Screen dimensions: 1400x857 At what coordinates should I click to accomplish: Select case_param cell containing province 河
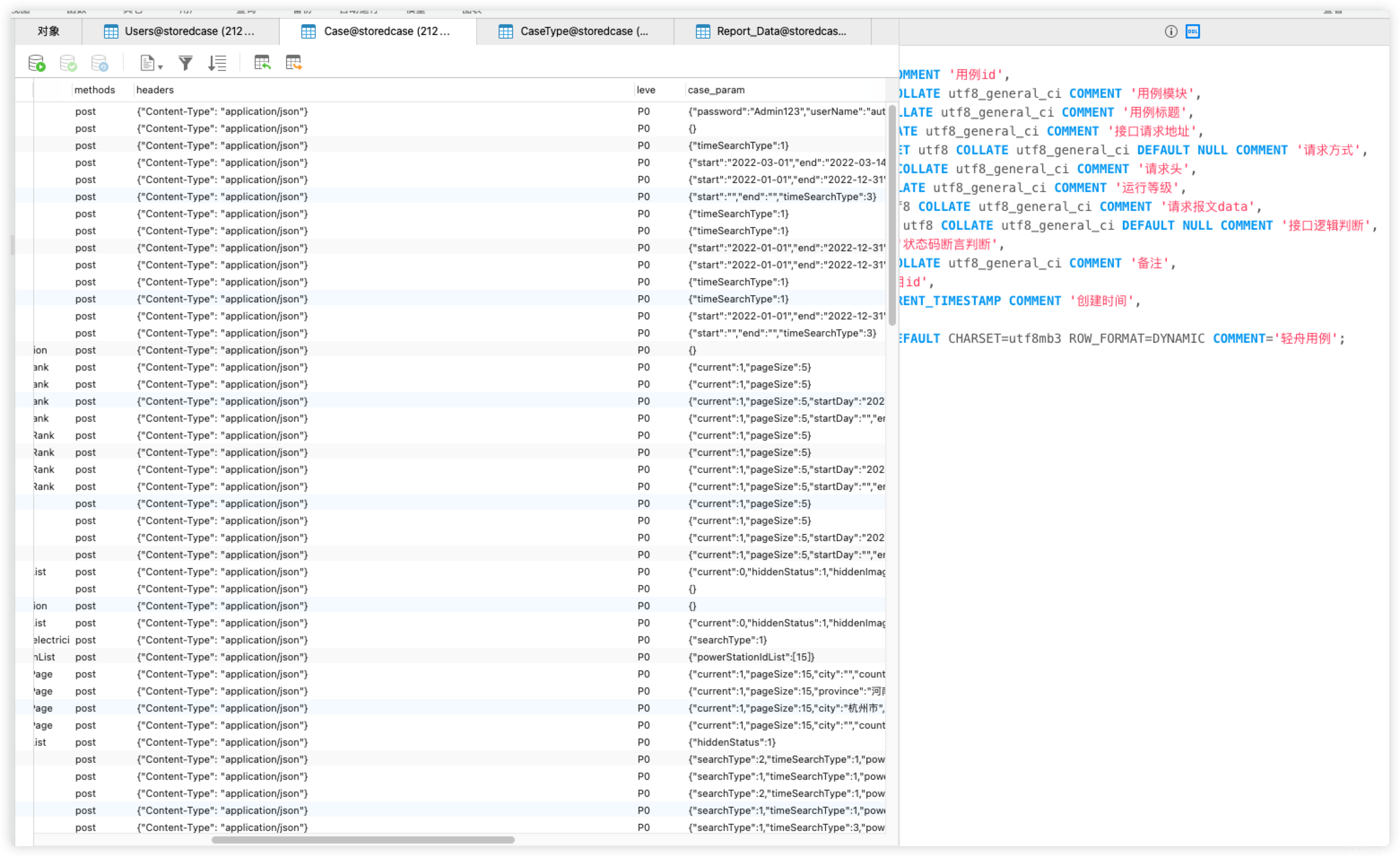(786, 691)
